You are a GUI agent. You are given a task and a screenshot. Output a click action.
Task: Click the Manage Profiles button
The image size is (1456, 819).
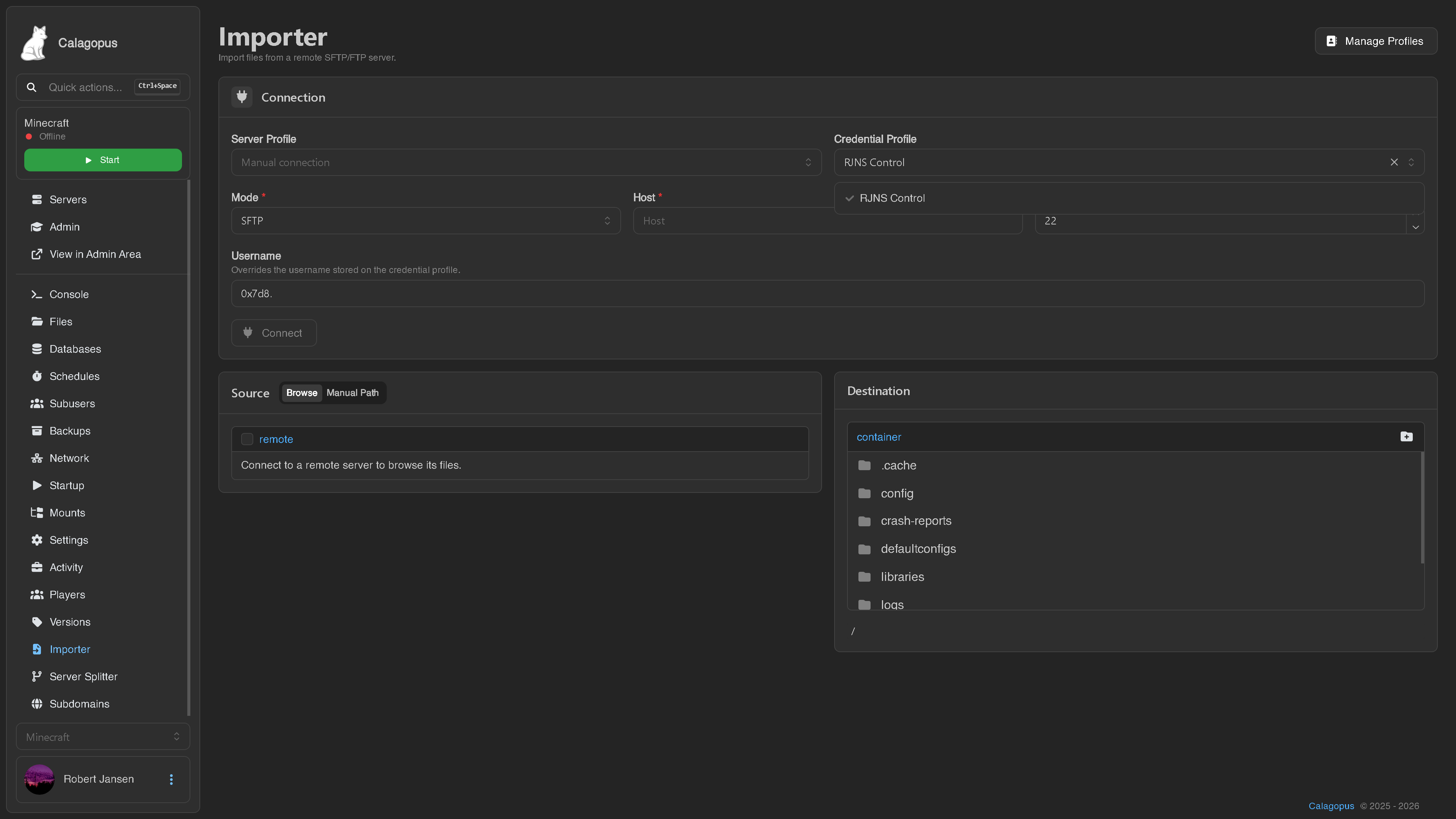[x=1376, y=41]
